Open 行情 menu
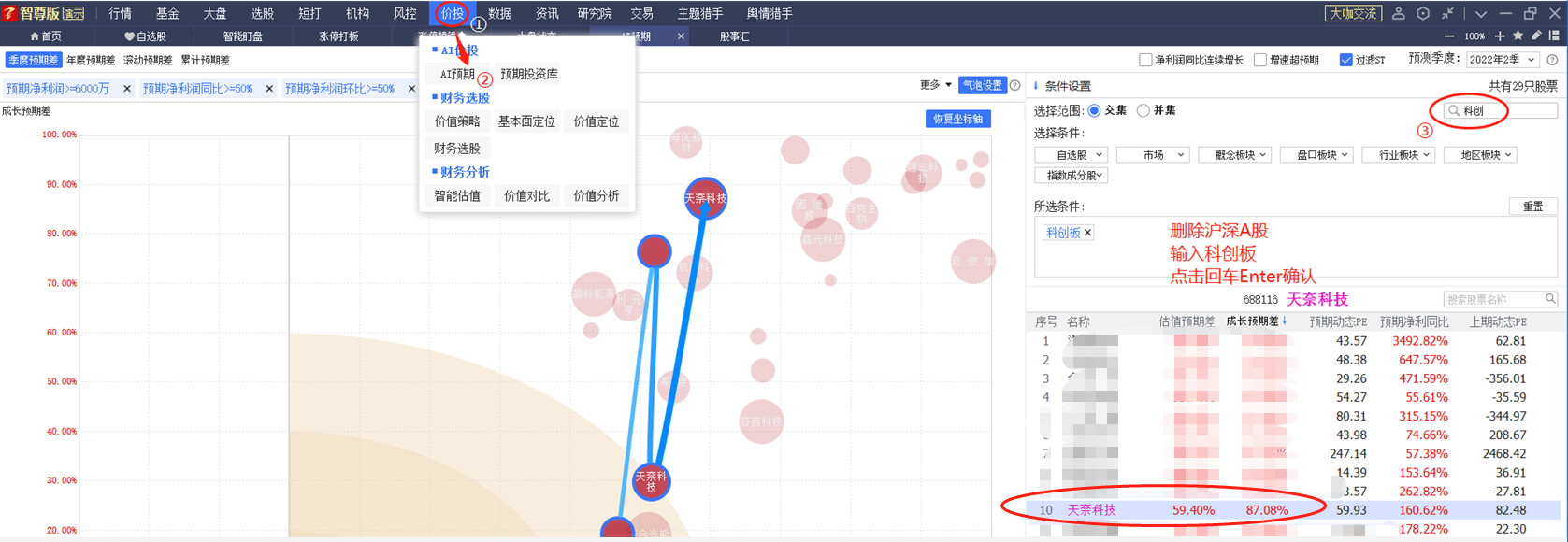The width and height of the screenshot is (1568, 542). click(x=120, y=13)
